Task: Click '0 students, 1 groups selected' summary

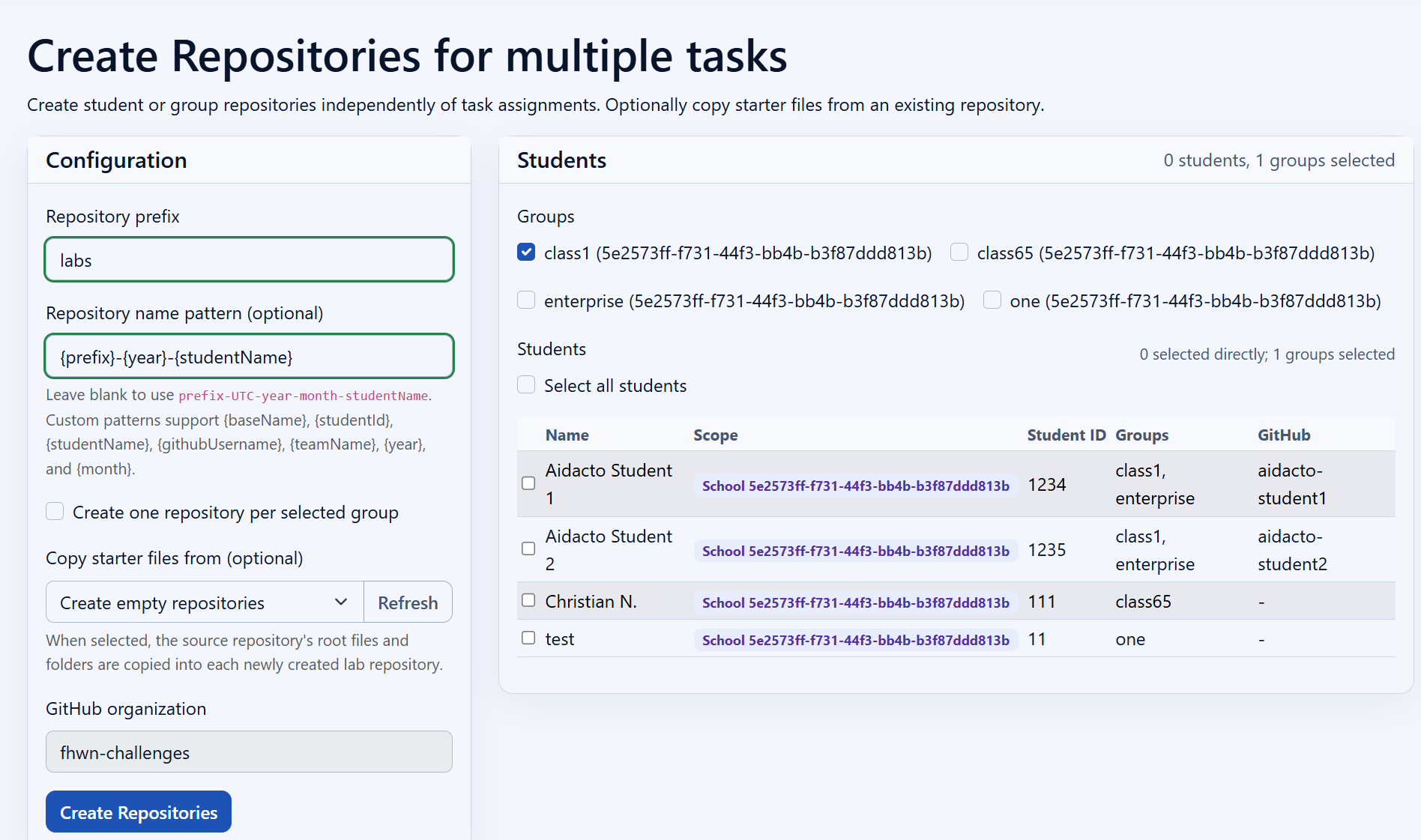Action: click(1279, 160)
